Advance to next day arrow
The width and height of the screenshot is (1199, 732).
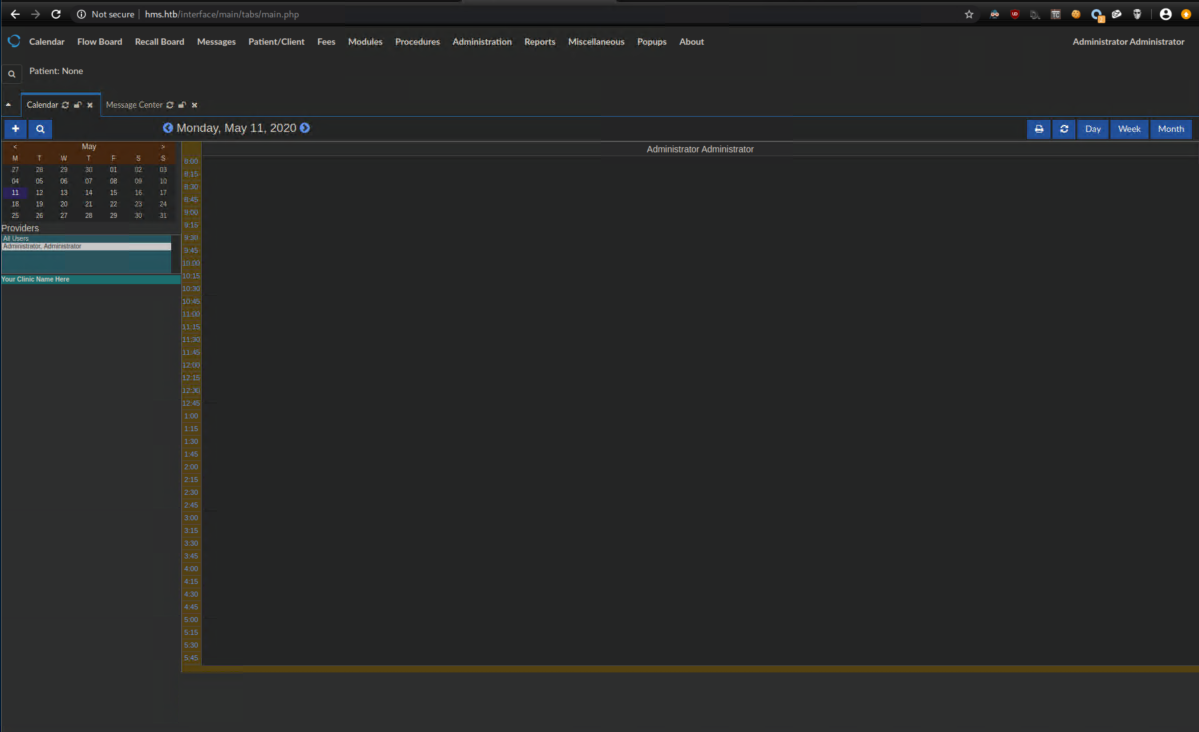point(305,128)
